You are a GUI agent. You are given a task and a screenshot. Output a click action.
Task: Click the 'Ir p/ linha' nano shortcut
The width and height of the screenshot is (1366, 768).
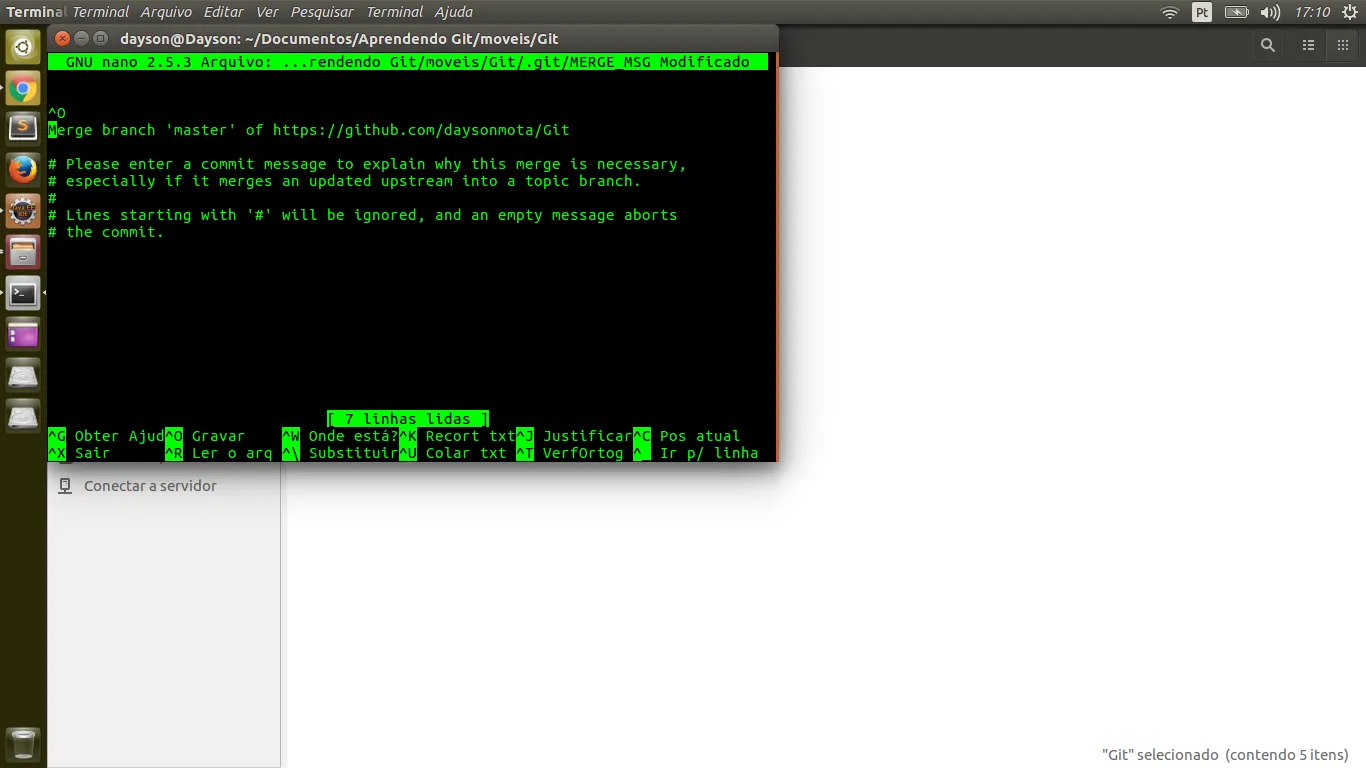[x=696, y=453]
